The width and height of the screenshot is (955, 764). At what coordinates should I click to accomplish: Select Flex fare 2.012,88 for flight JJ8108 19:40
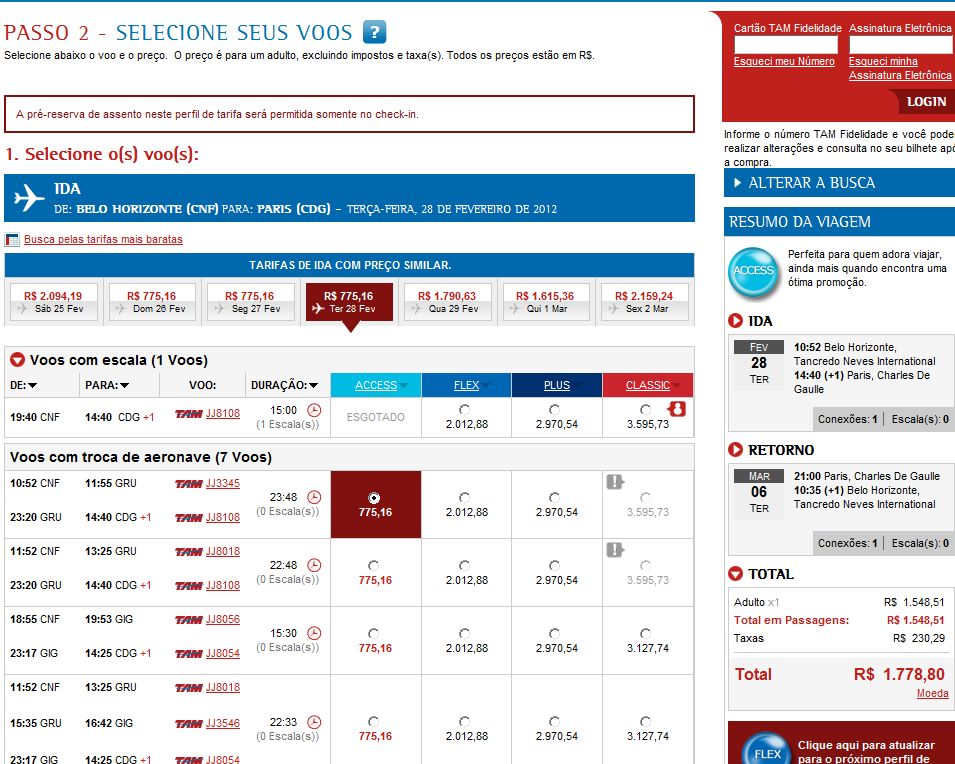coord(465,409)
